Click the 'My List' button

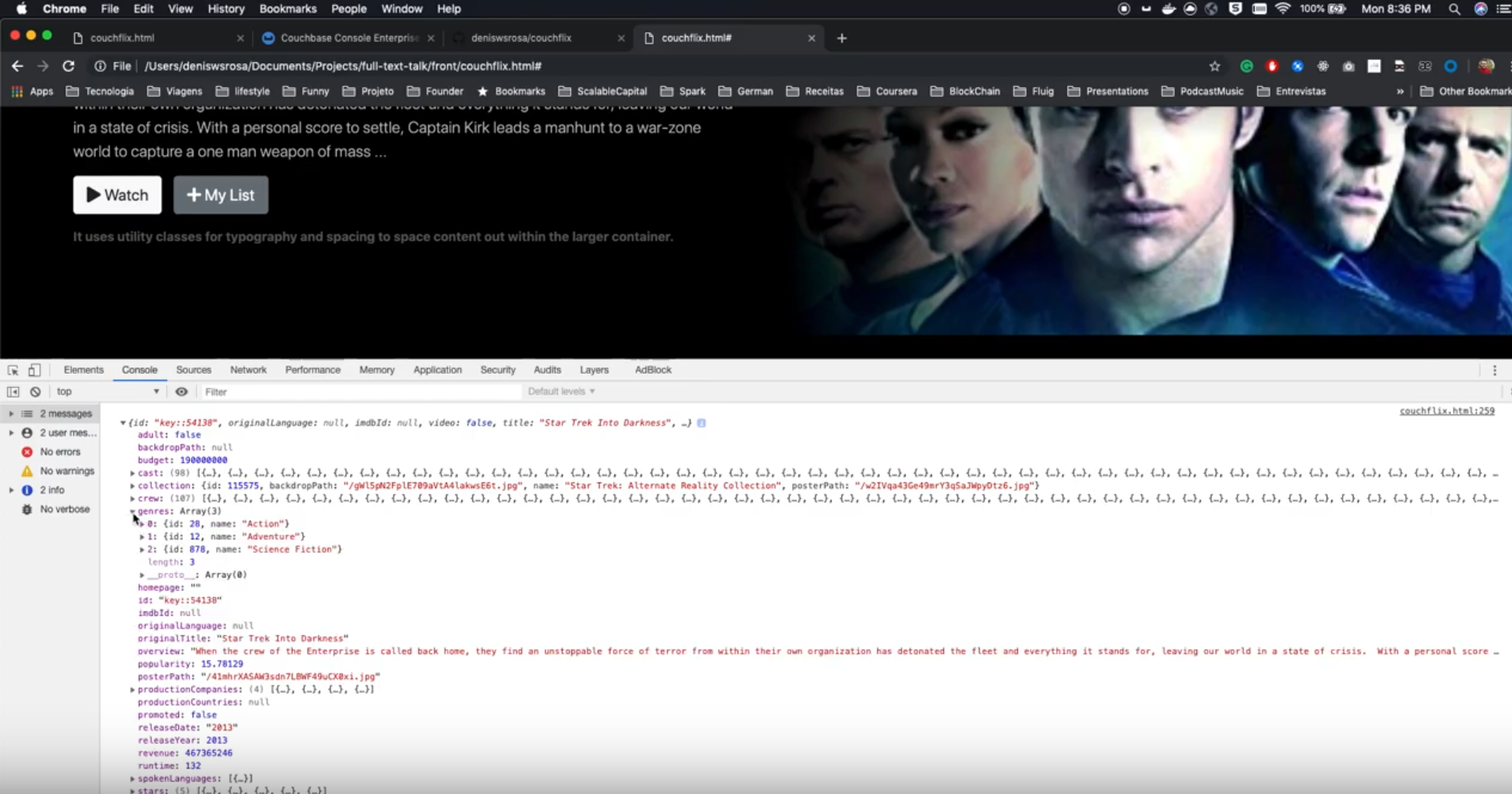220,195
